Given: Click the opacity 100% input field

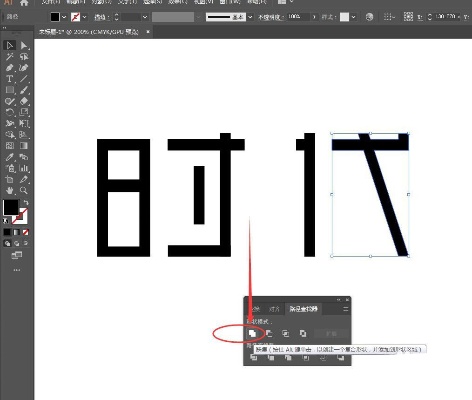Looking at the screenshot, I should (299, 17).
